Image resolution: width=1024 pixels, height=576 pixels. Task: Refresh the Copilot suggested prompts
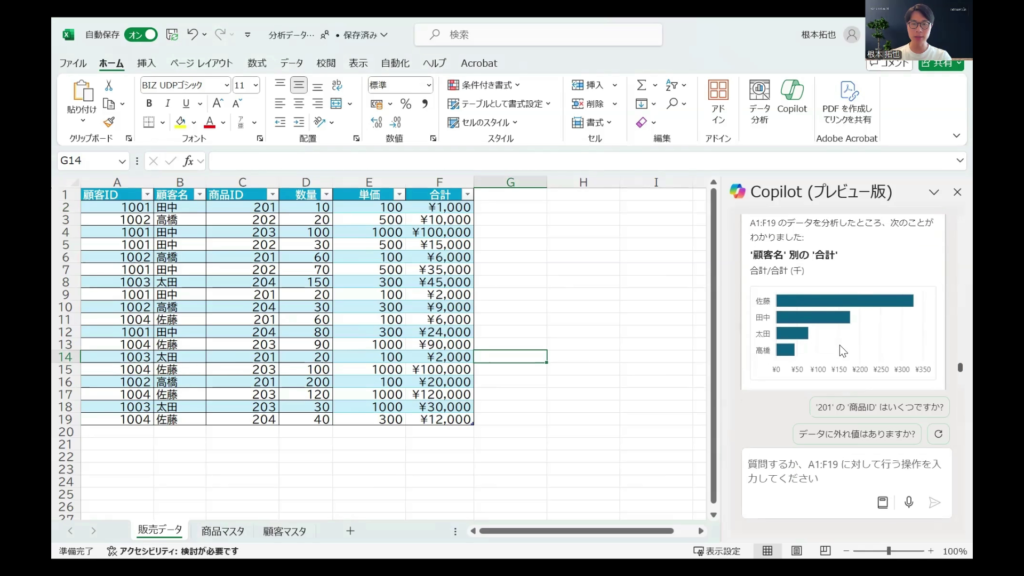(x=937, y=434)
